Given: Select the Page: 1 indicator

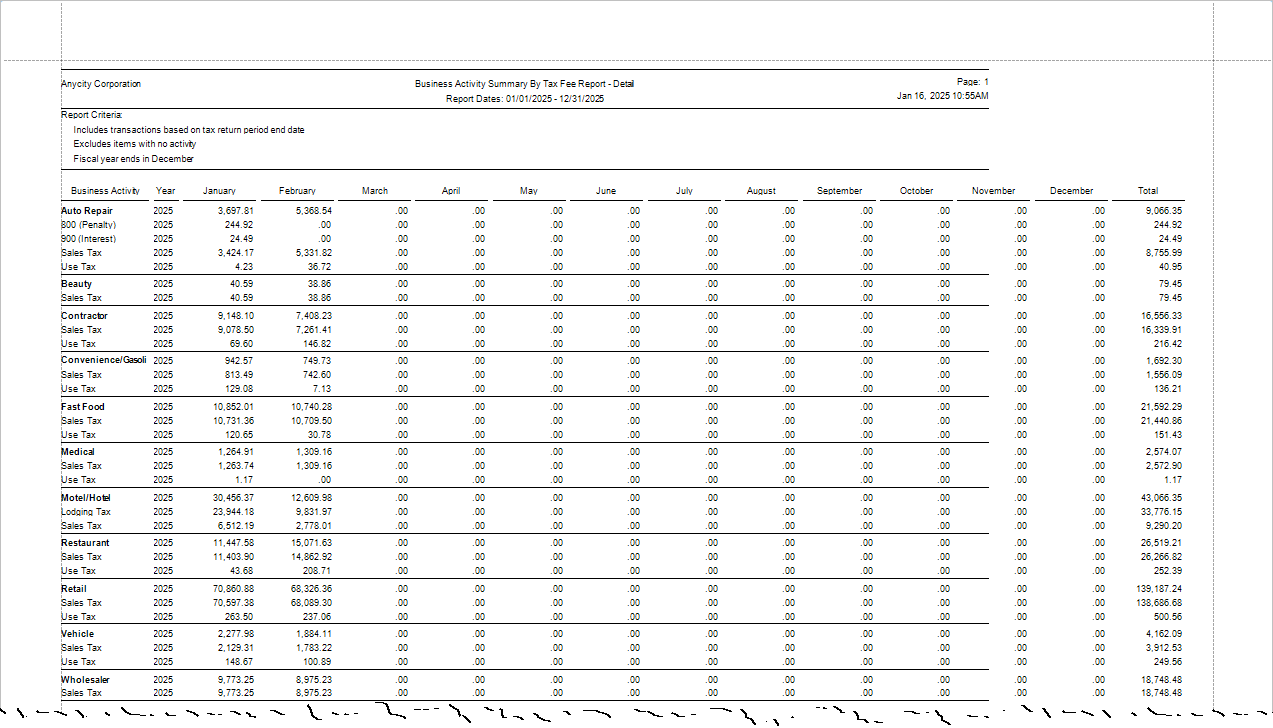Looking at the screenshot, I should click(x=972, y=82).
